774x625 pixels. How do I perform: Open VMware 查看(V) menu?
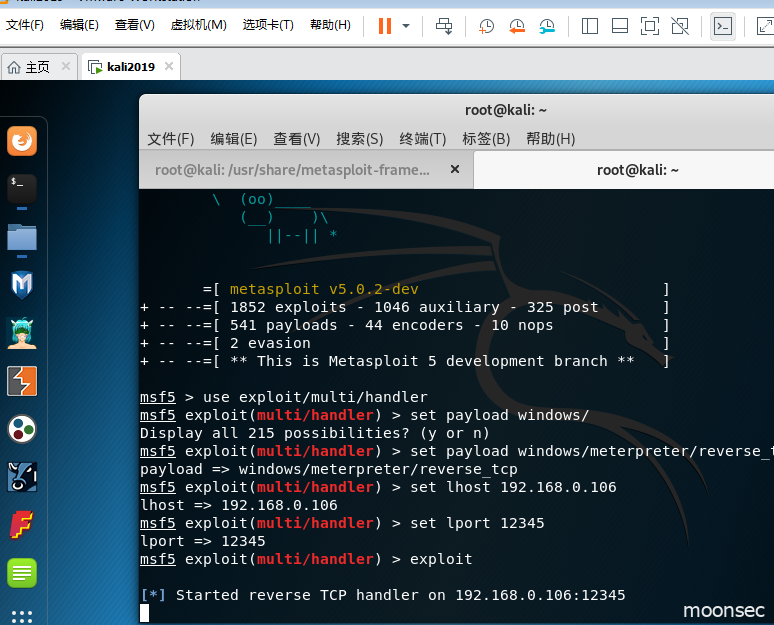(135, 25)
